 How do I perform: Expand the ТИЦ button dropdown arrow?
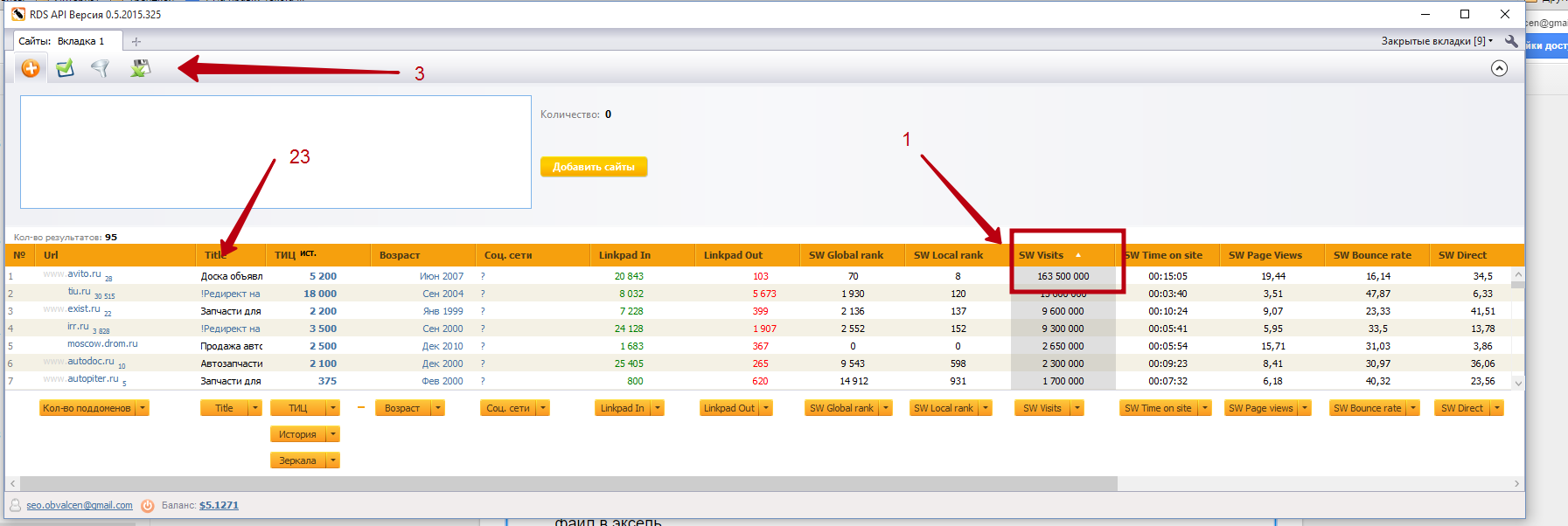[x=333, y=408]
